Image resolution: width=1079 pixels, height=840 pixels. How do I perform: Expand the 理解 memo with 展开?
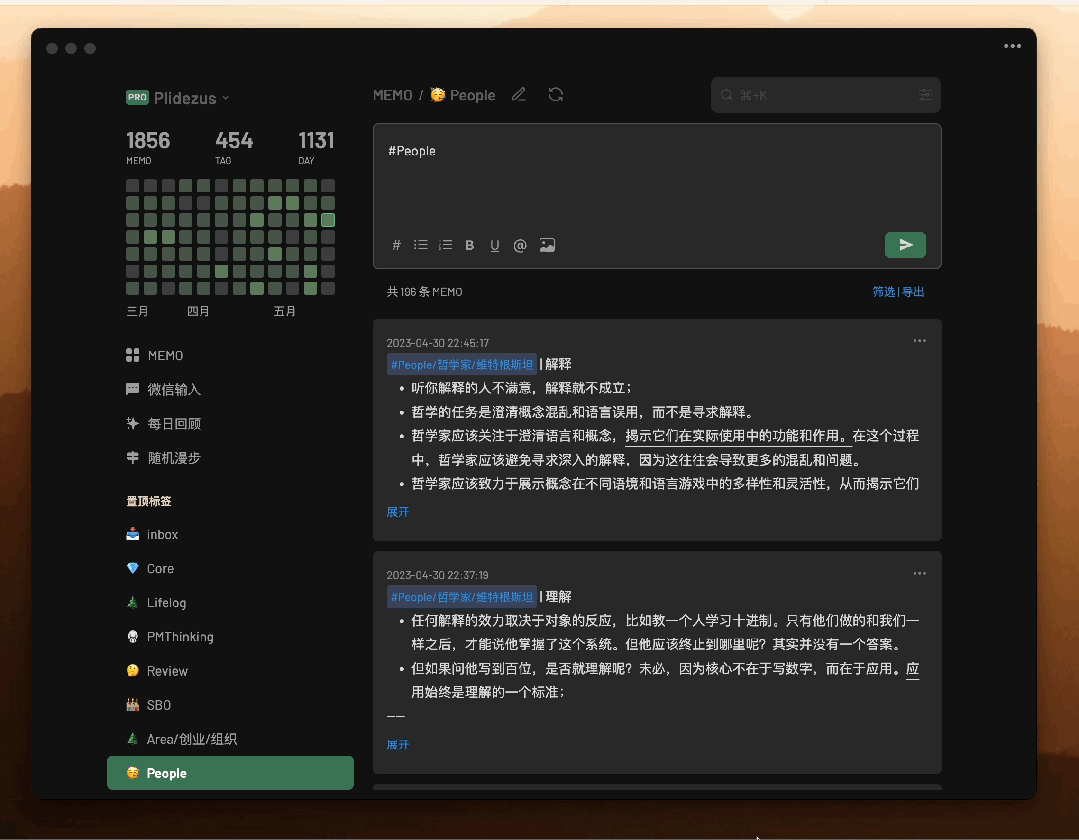pos(398,744)
